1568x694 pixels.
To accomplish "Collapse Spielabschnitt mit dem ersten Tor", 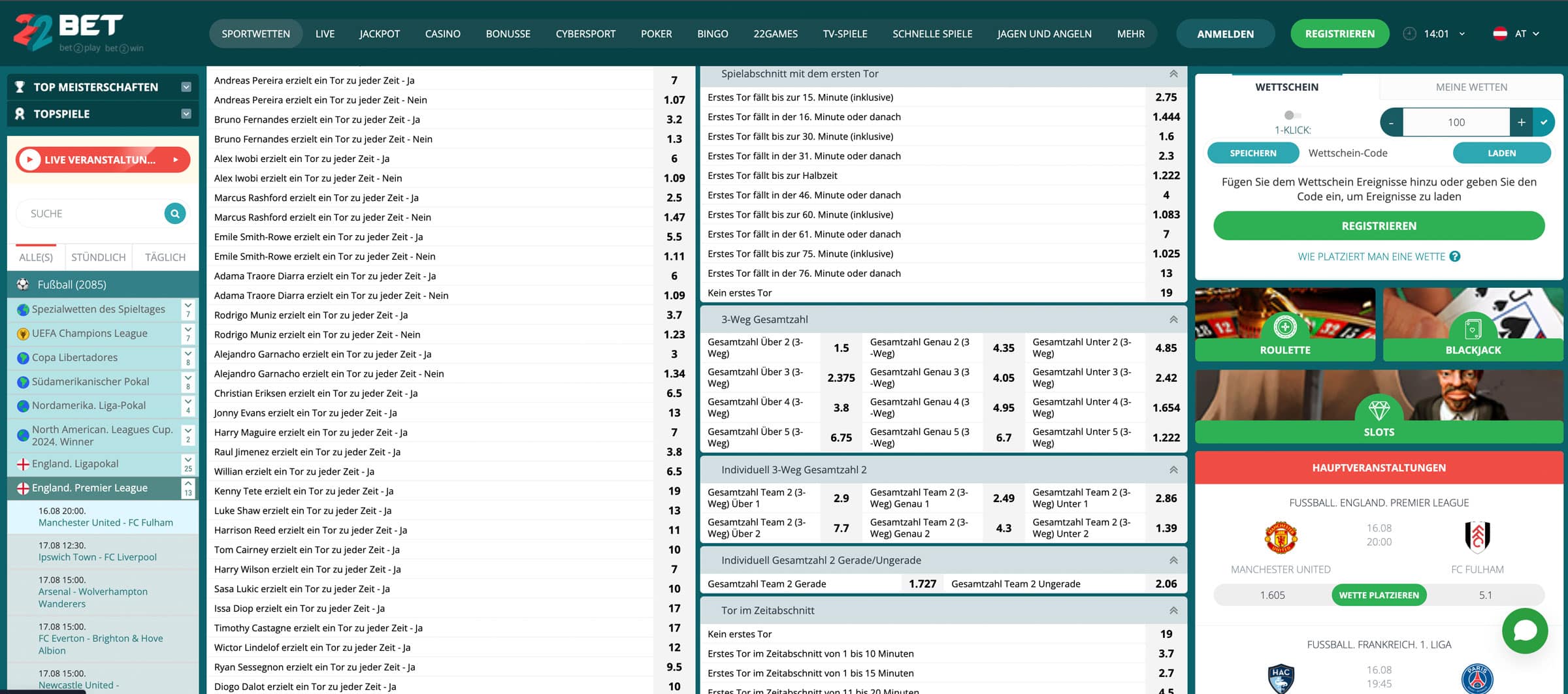I will click(1173, 74).
